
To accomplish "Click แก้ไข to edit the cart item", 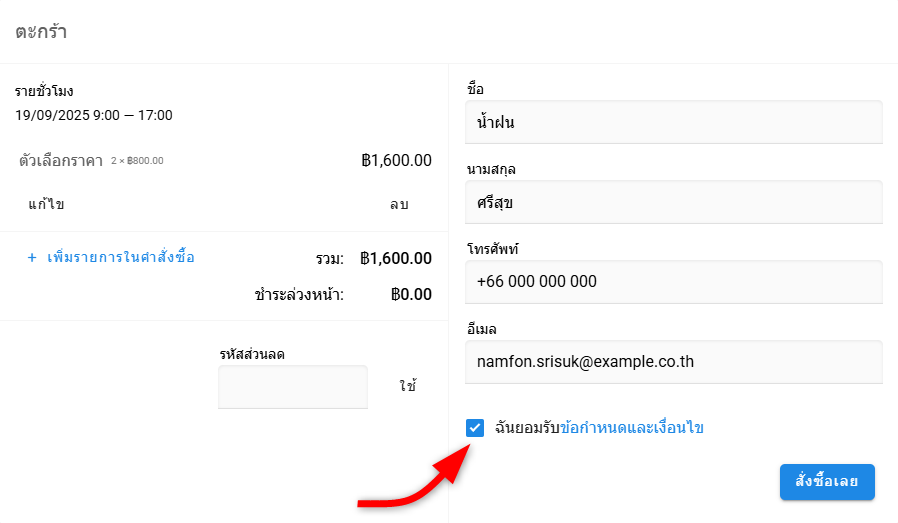I will tap(46, 204).
